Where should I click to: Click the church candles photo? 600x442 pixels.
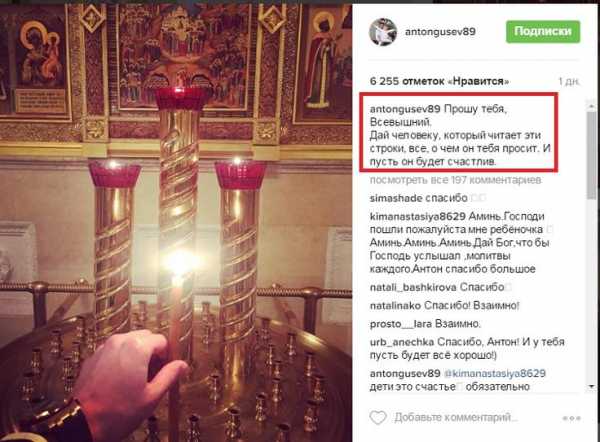click(176, 223)
